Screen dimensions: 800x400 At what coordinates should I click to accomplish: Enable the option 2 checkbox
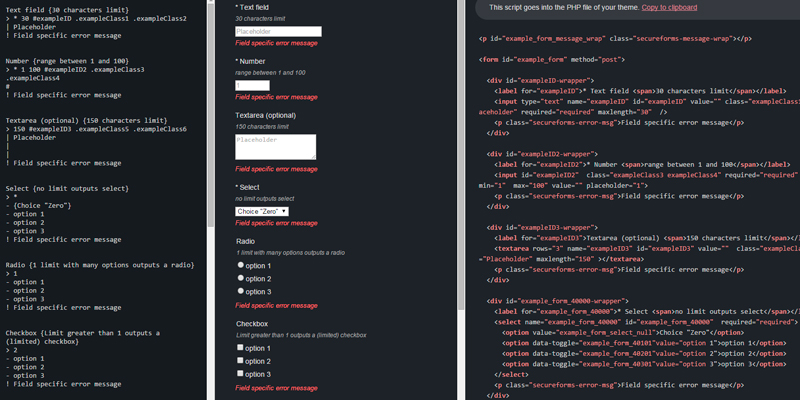[240, 361]
